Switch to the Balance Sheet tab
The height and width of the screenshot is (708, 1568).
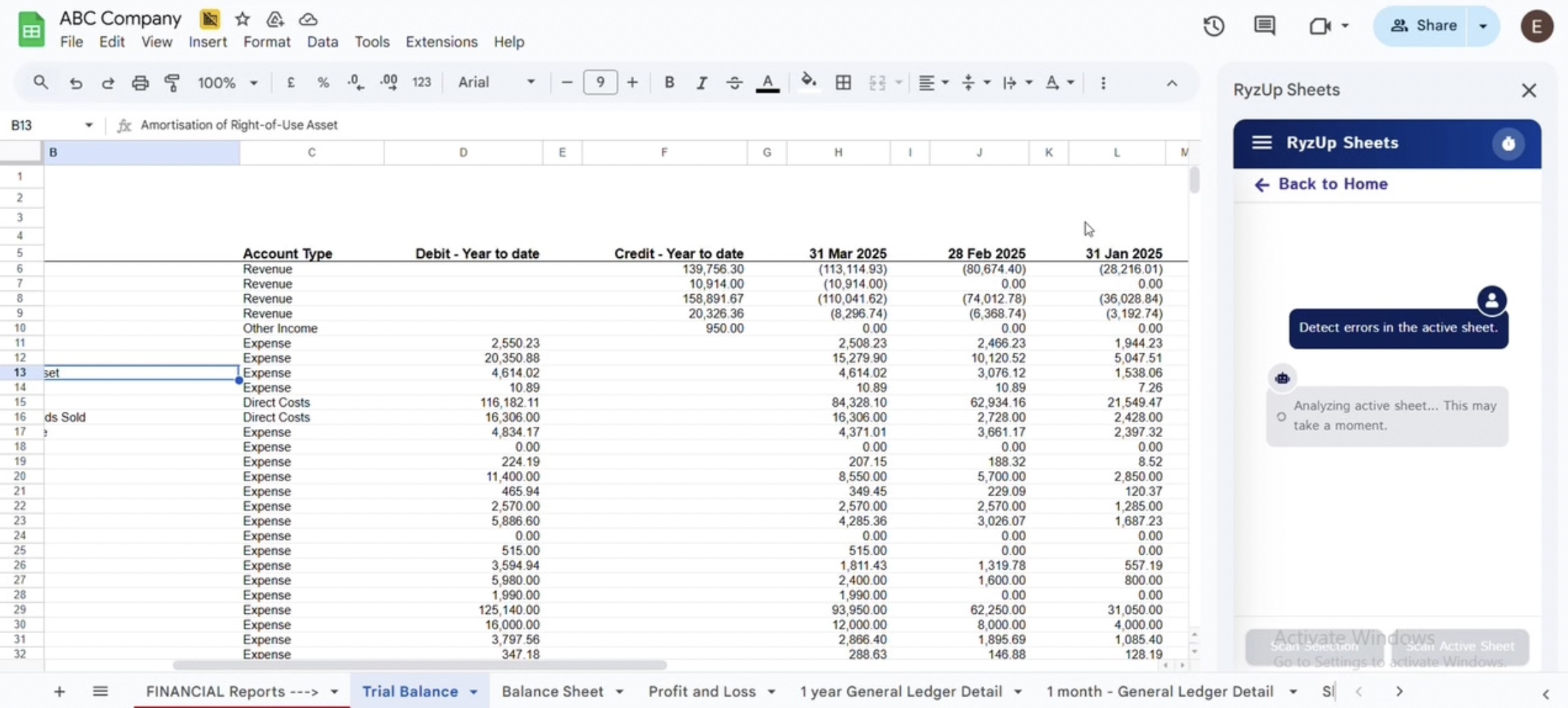(x=552, y=692)
